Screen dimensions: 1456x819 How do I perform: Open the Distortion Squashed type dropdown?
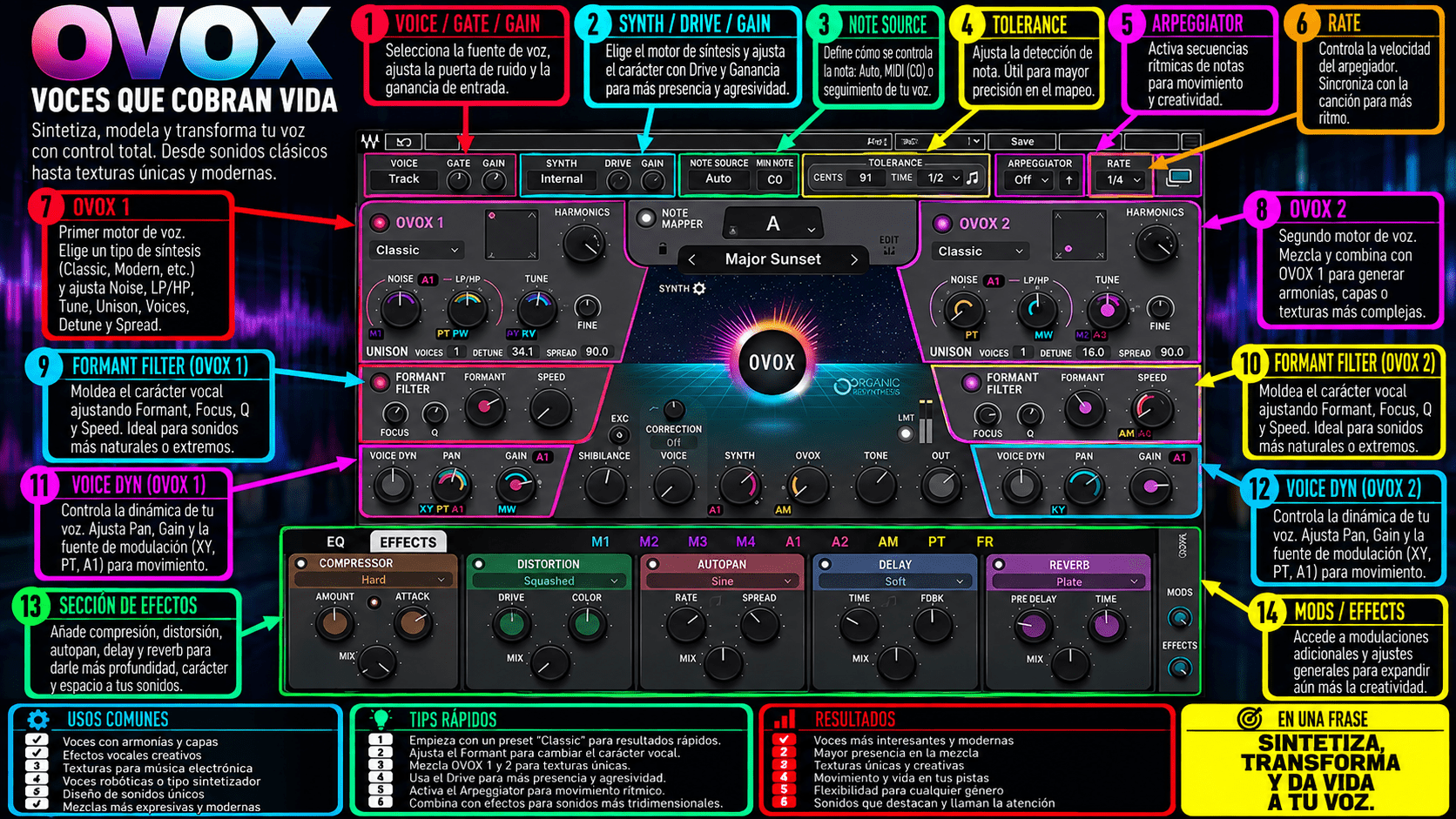coord(549,581)
